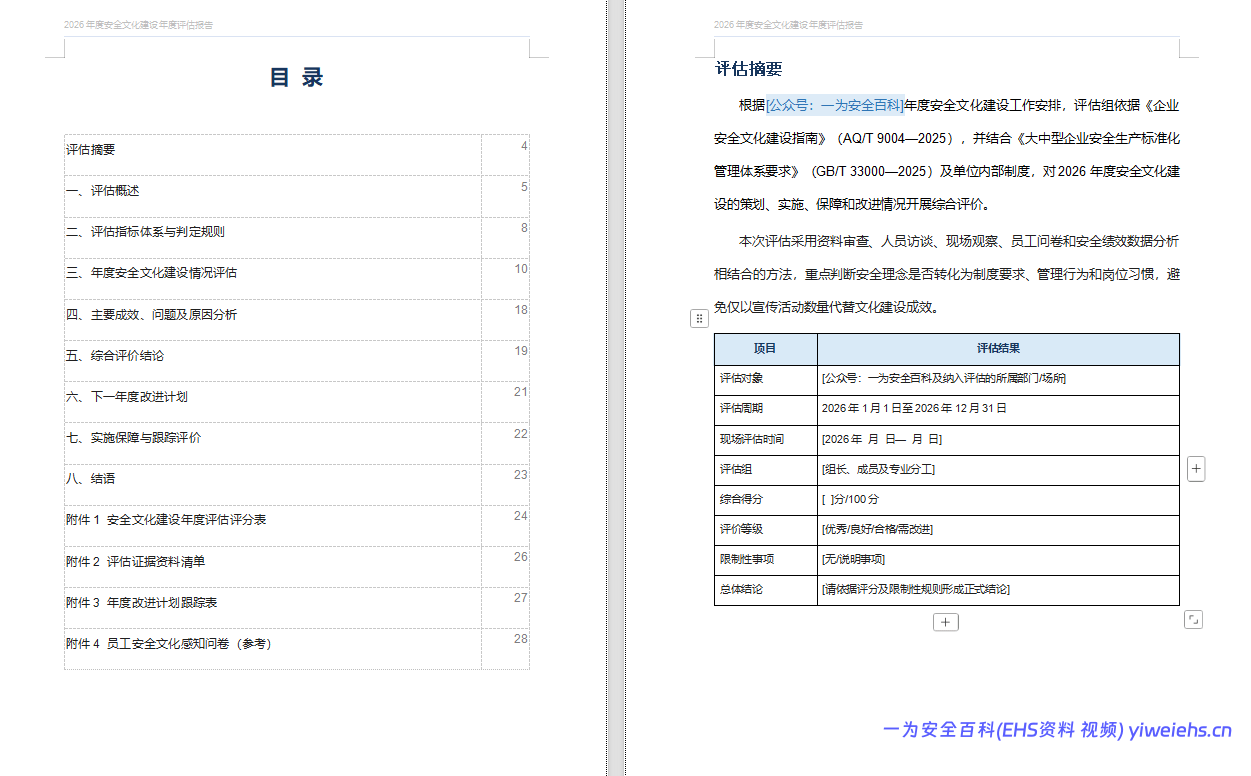This screenshot has height=776, width=1251.
Task: Click the 项目 table header cell
Action: coord(765,349)
